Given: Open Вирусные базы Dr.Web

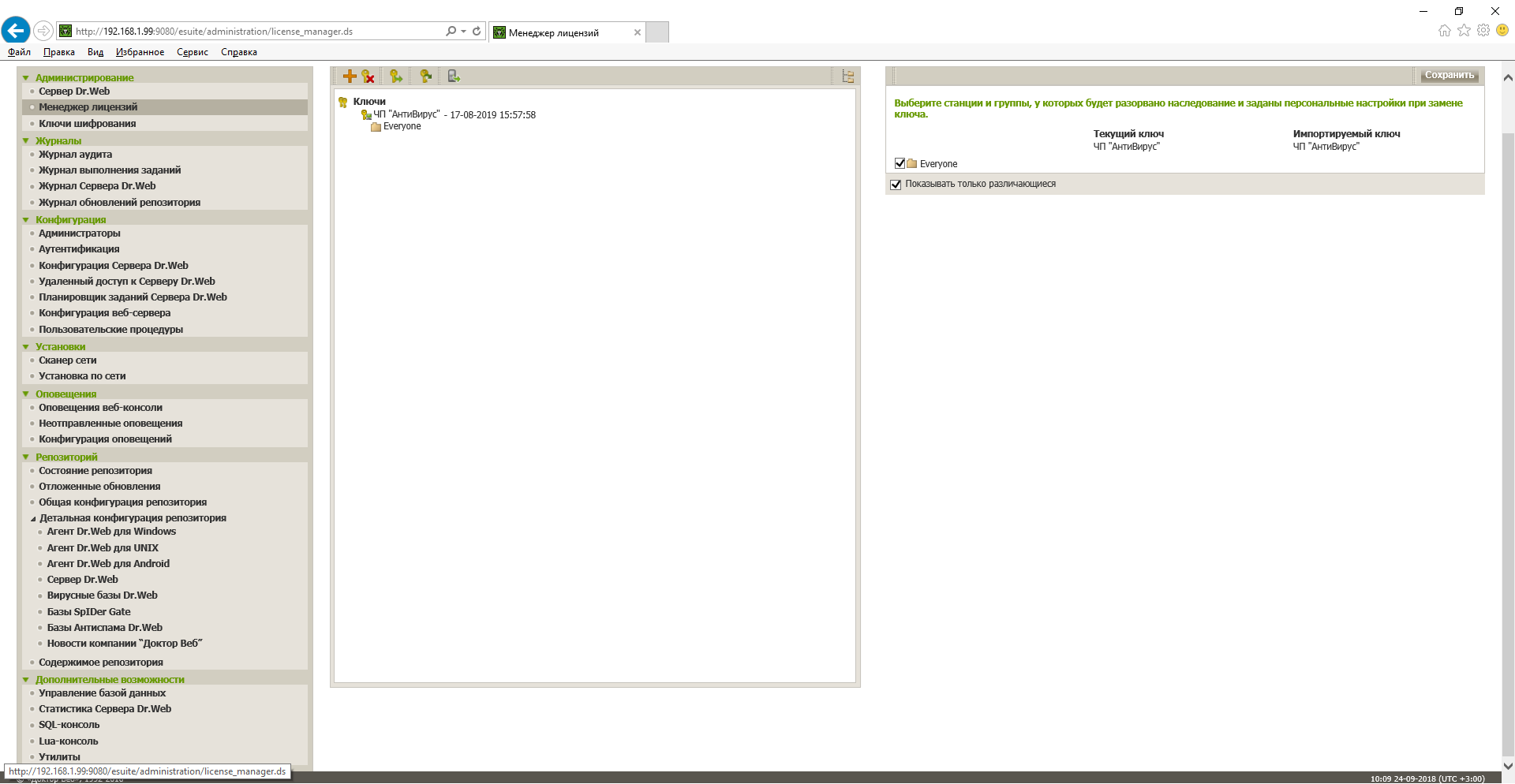Looking at the screenshot, I should tap(103, 595).
